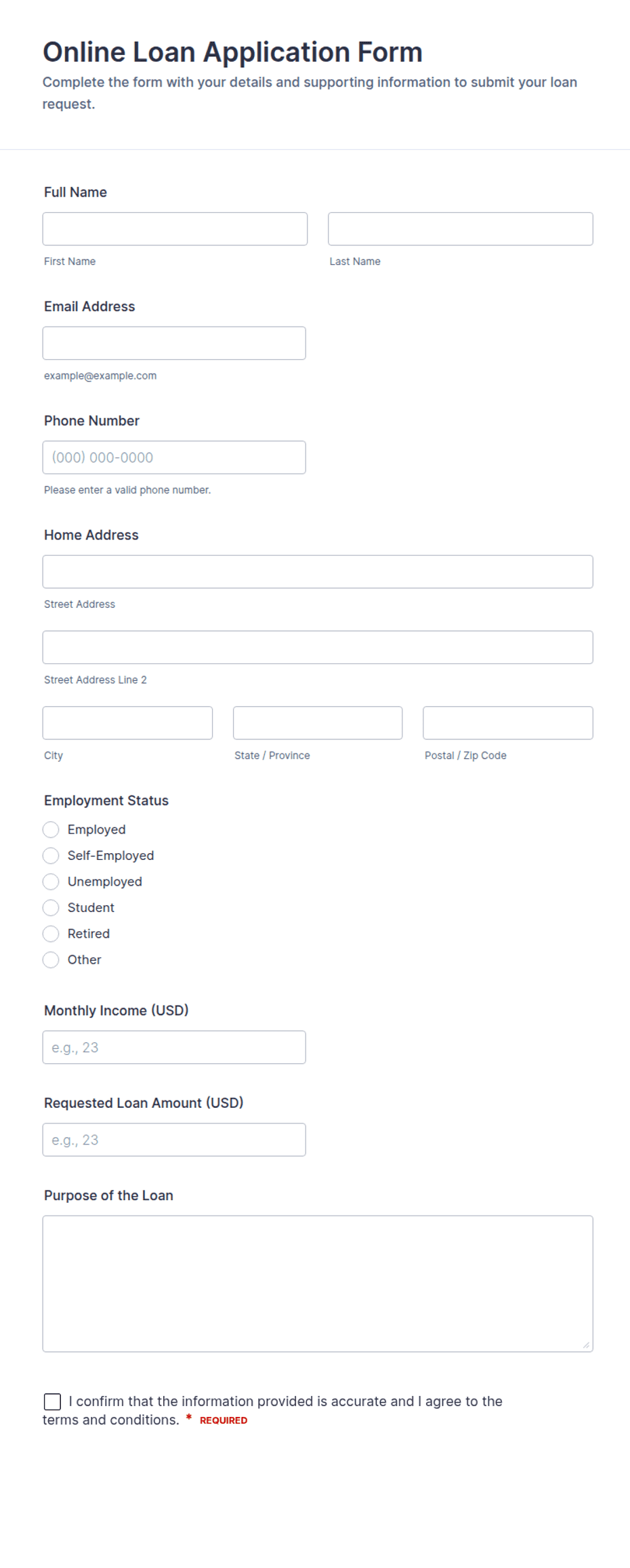630x1568 pixels.
Task: Focus the City input box
Action: [x=127, y=723]
